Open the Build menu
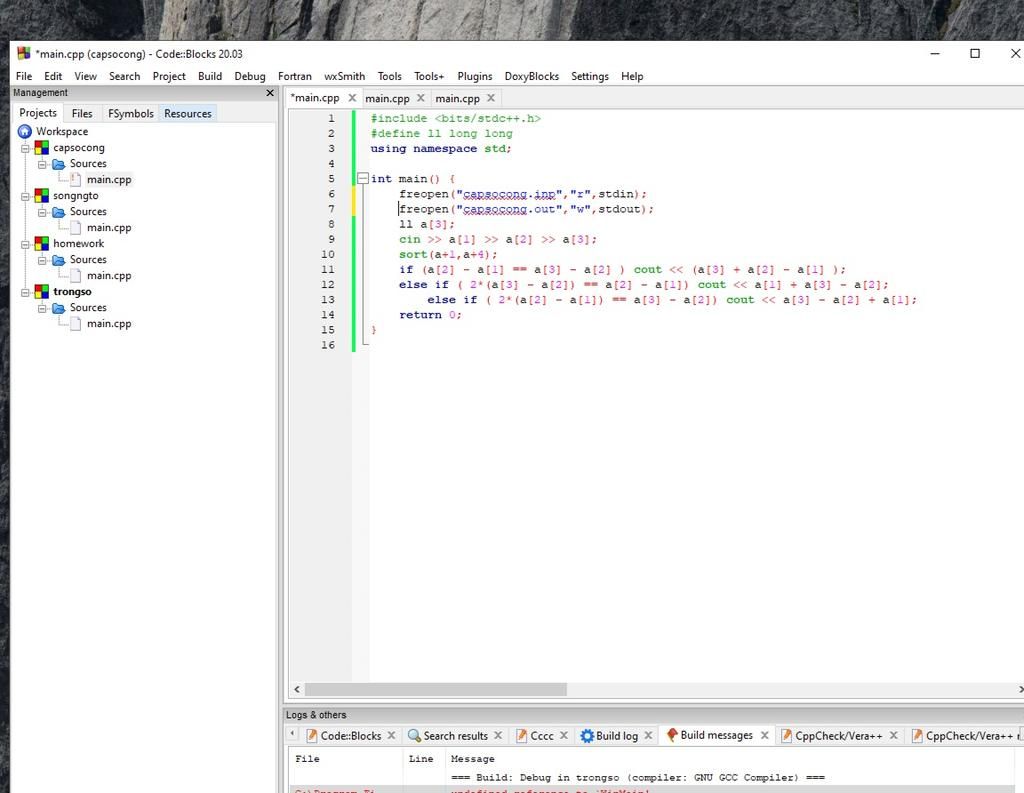The height and width of the screenshot is (793, 1024). point(210,76)
